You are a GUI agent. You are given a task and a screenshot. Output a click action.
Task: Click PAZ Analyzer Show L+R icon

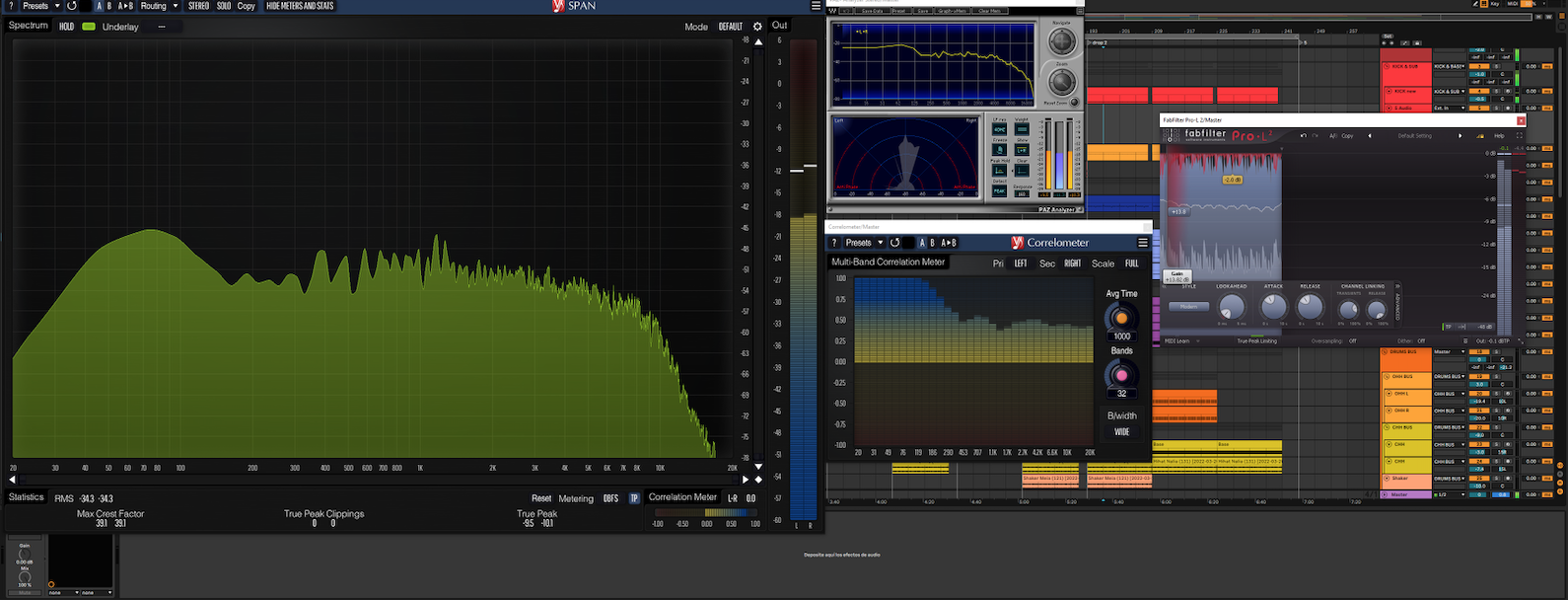click(x=1022, y=149)
